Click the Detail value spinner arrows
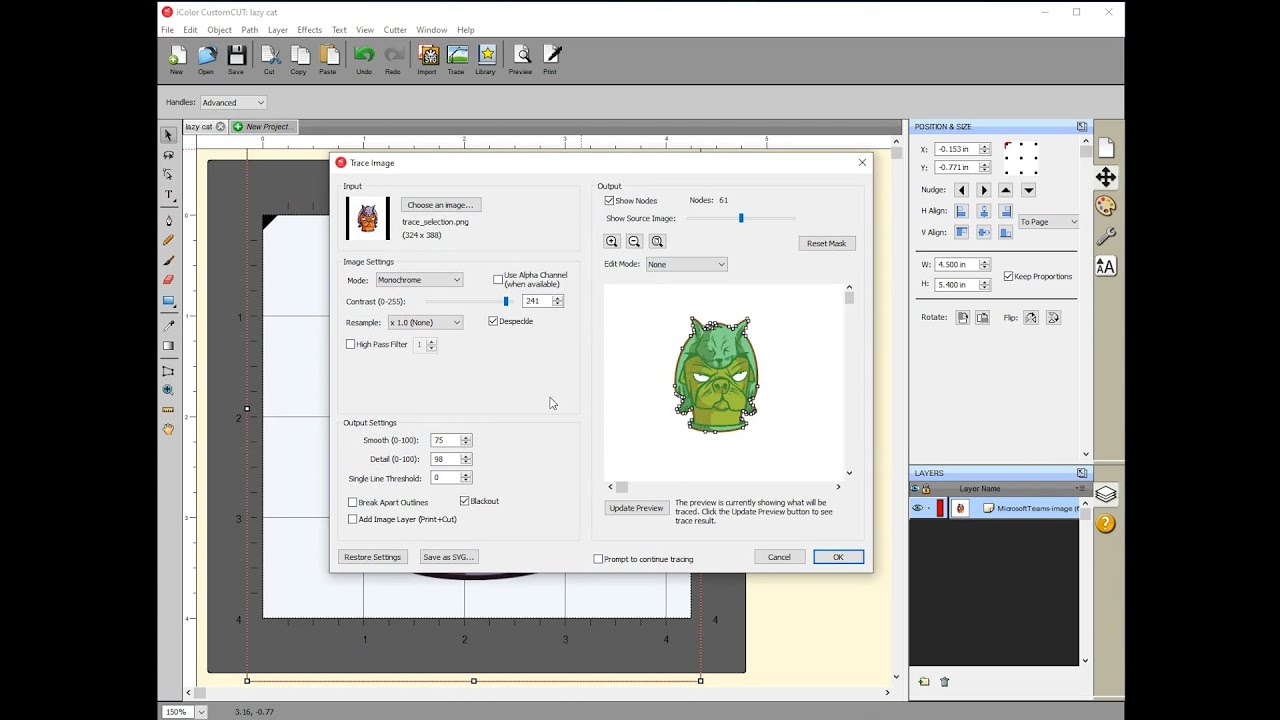The height and width of the screenshot is (720, 1280). pos(465,459)
